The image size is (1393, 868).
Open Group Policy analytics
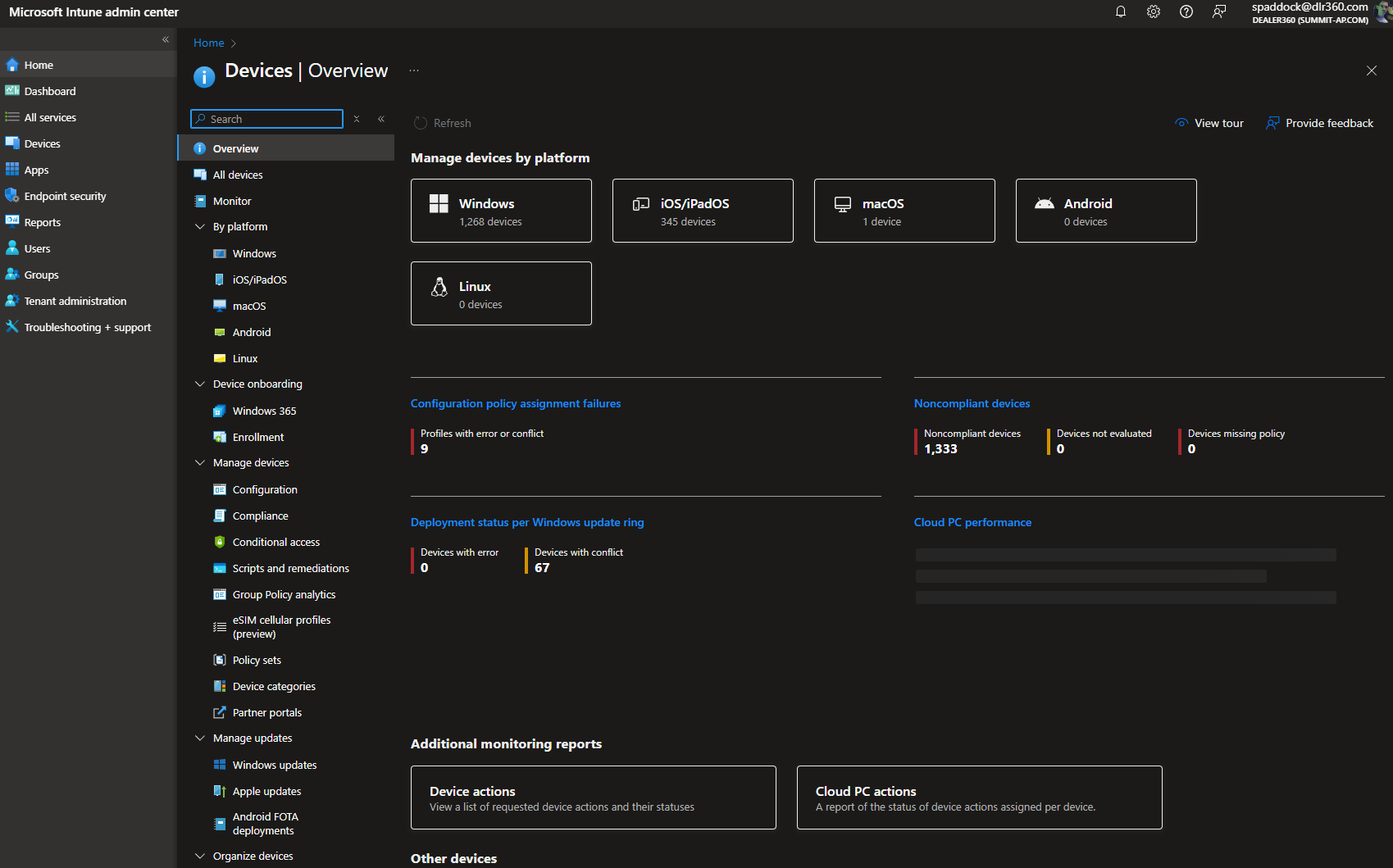click(286, 594)
